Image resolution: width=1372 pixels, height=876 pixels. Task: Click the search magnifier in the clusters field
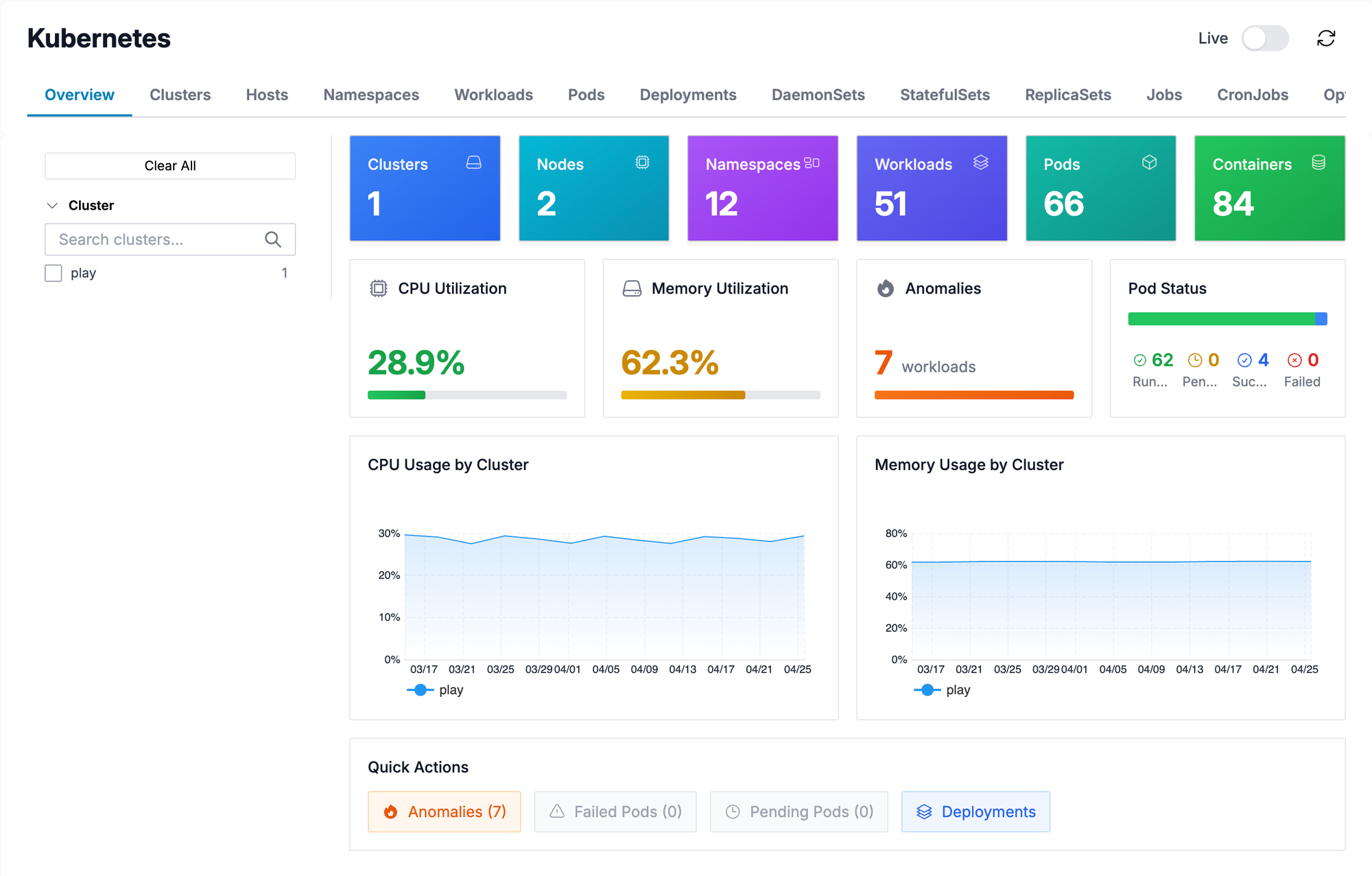pyautogui.click(x=273, y=239)
